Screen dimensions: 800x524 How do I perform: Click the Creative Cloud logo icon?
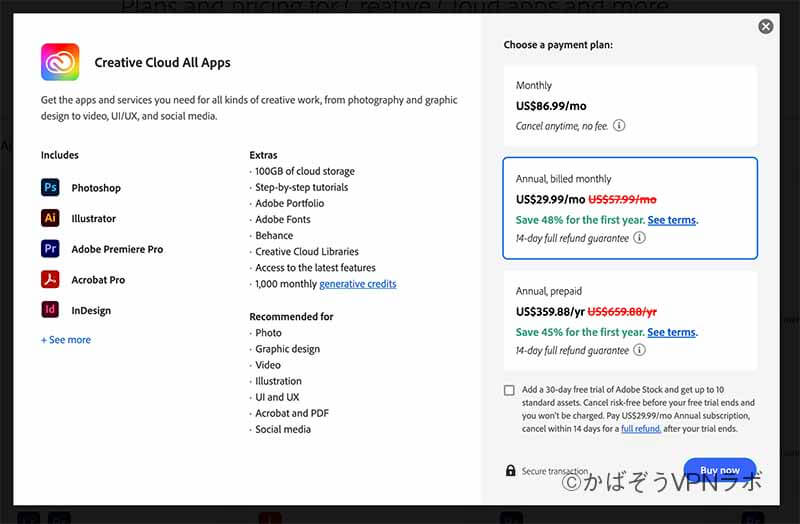click(60, 62)
